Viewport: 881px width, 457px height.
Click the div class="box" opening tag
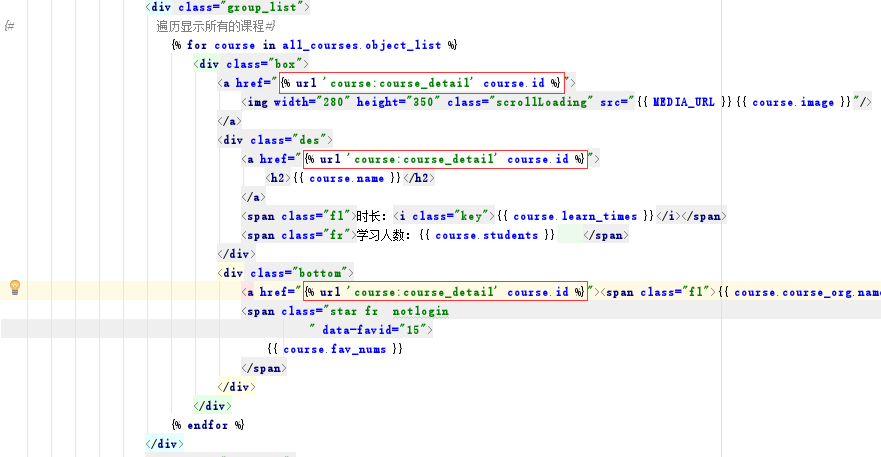pyautogui.click(x=251, y=64)
